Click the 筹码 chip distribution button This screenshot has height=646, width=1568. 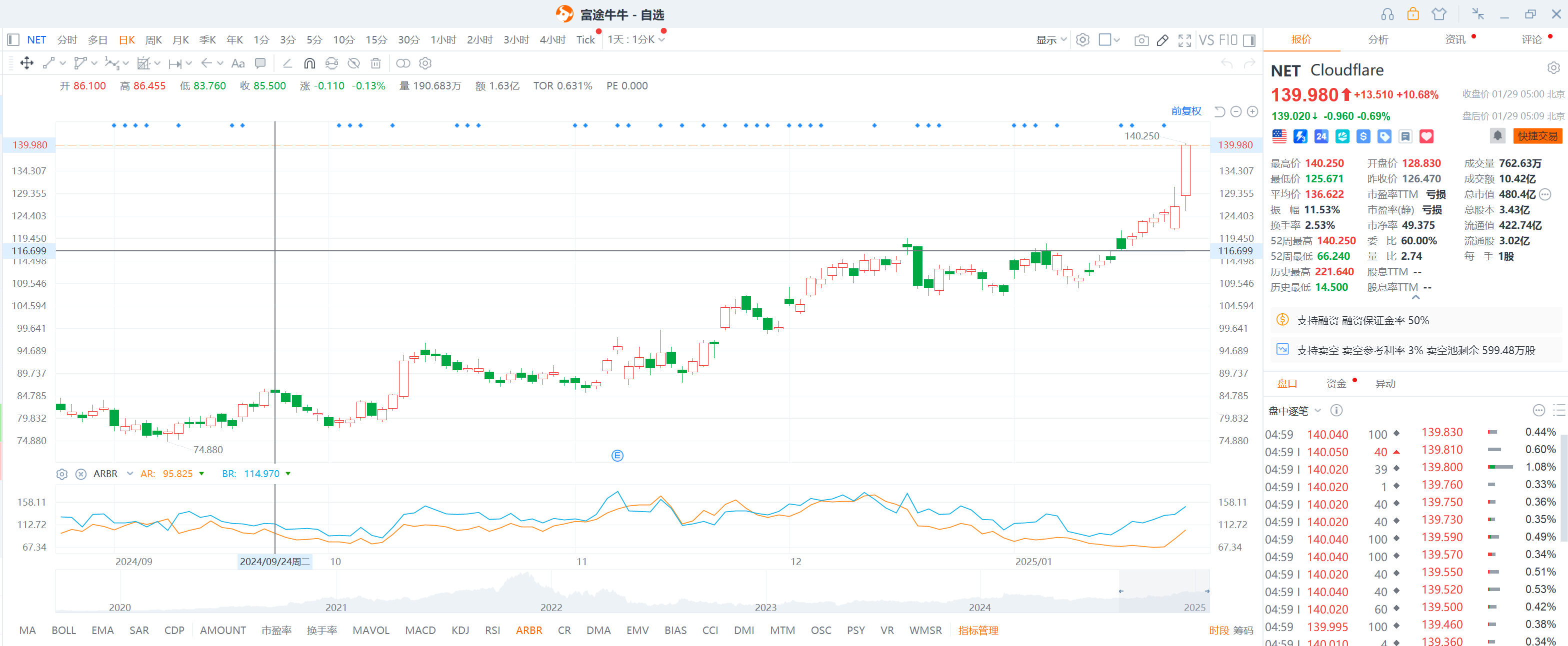[1242, 631]
